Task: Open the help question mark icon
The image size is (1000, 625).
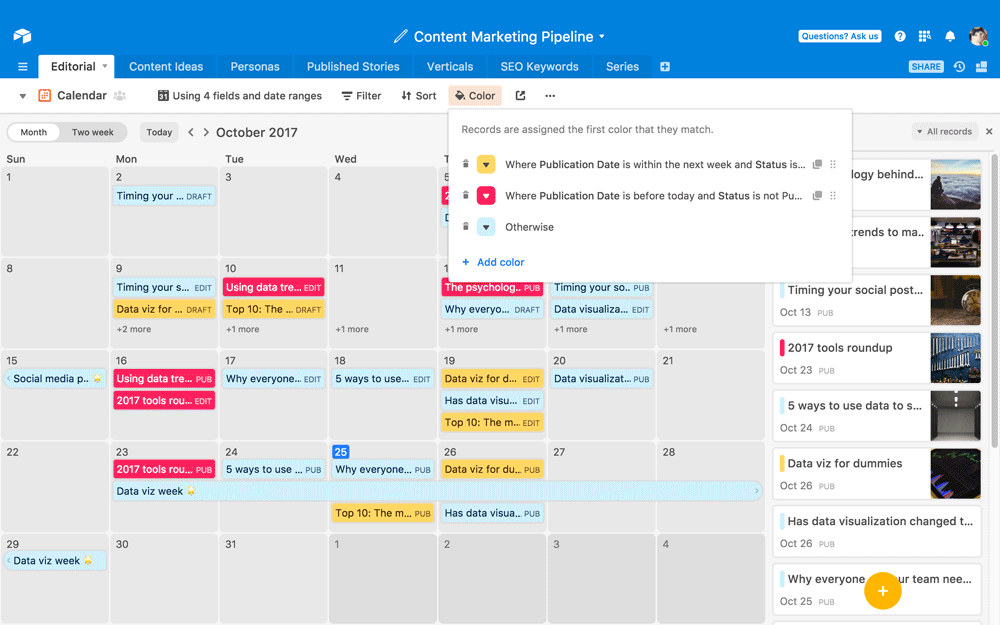Action: tap(900, 36)
